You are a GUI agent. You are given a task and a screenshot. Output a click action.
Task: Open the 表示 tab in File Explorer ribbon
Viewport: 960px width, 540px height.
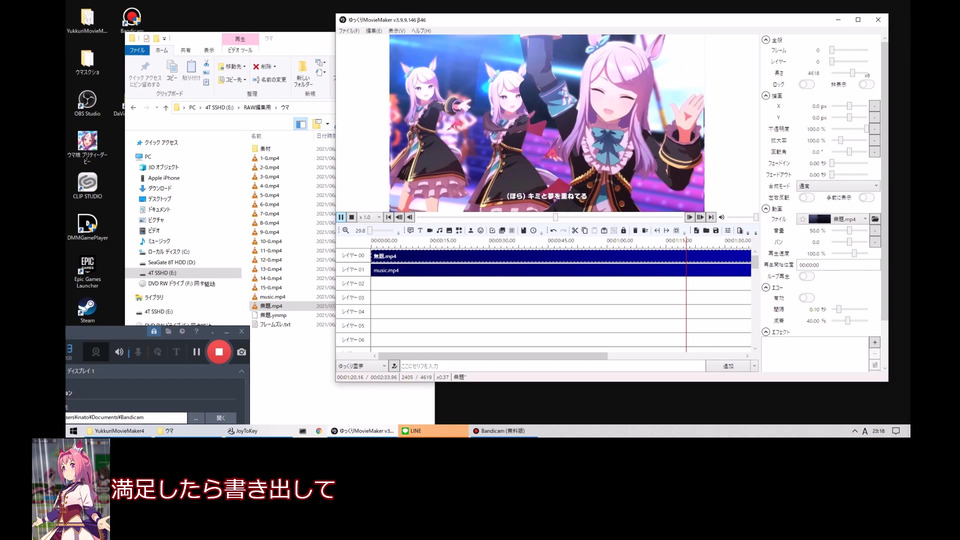pyautogui.click(x=209, y=50)
